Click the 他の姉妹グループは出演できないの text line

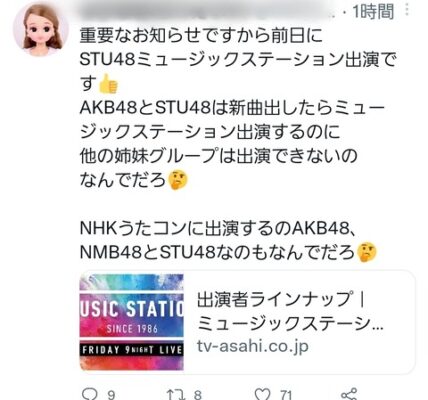(x=218, y=156)
